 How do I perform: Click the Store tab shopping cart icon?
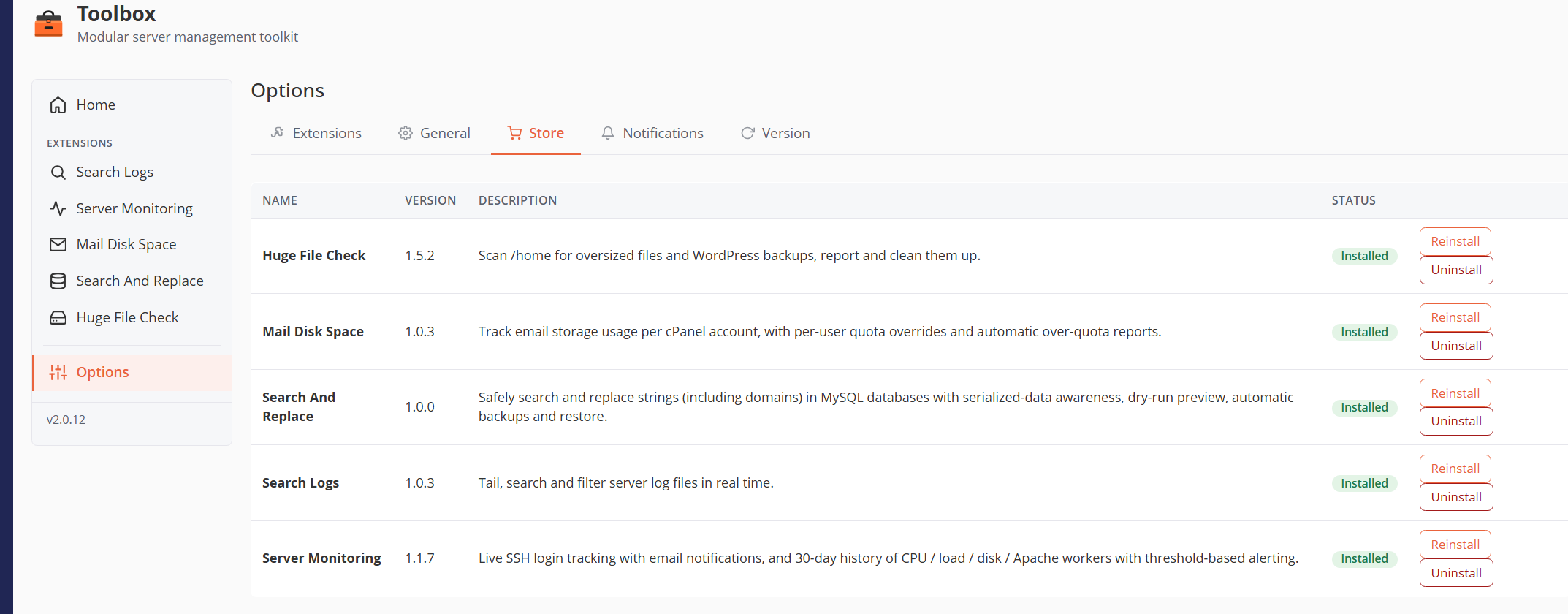[x=515, y=133]
